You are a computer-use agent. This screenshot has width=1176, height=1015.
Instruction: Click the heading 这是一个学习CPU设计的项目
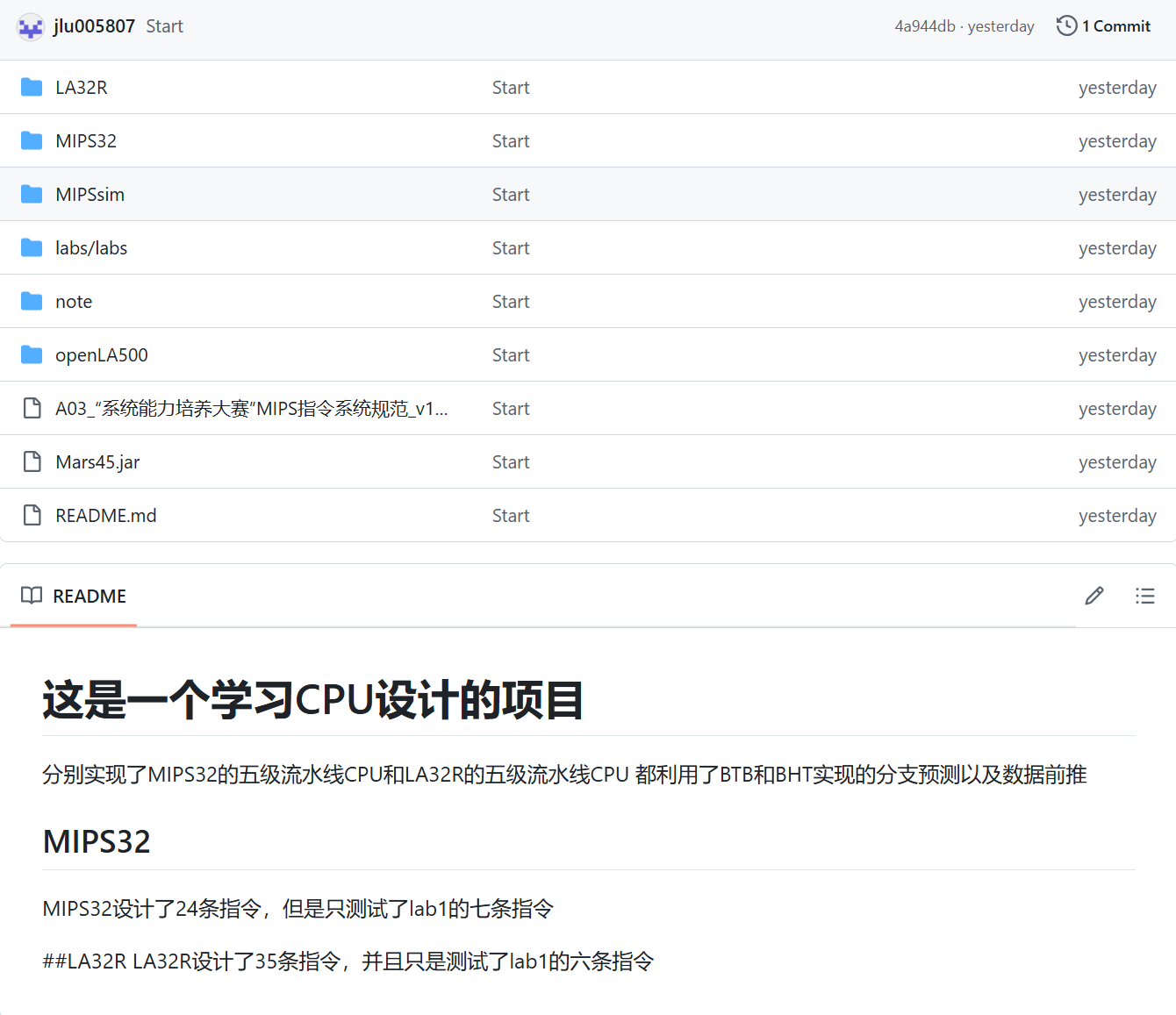[x=313, y=701]
